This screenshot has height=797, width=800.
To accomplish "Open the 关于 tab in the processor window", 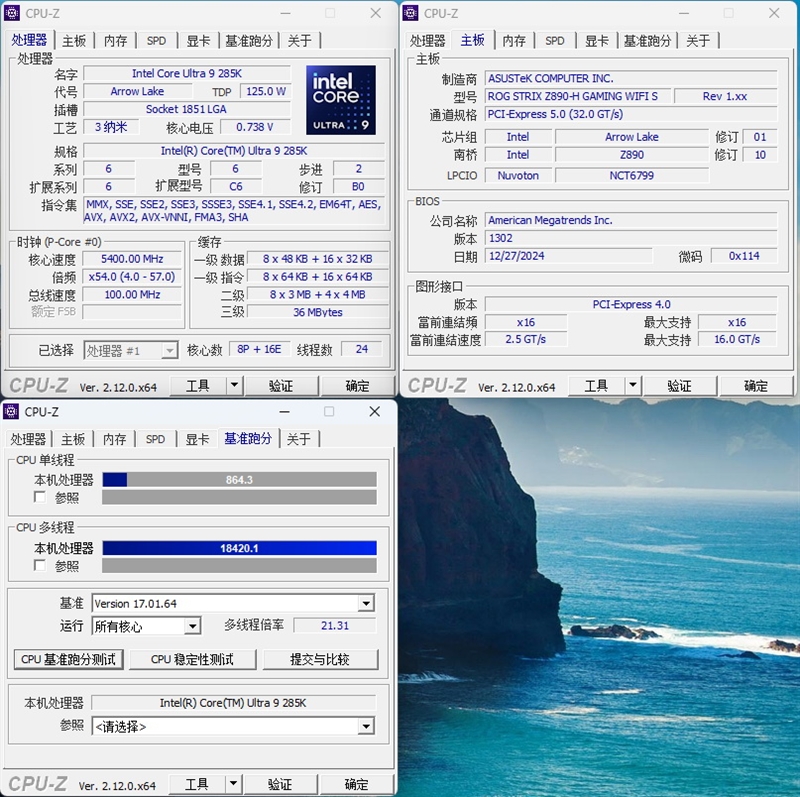I will click(299, 41).
